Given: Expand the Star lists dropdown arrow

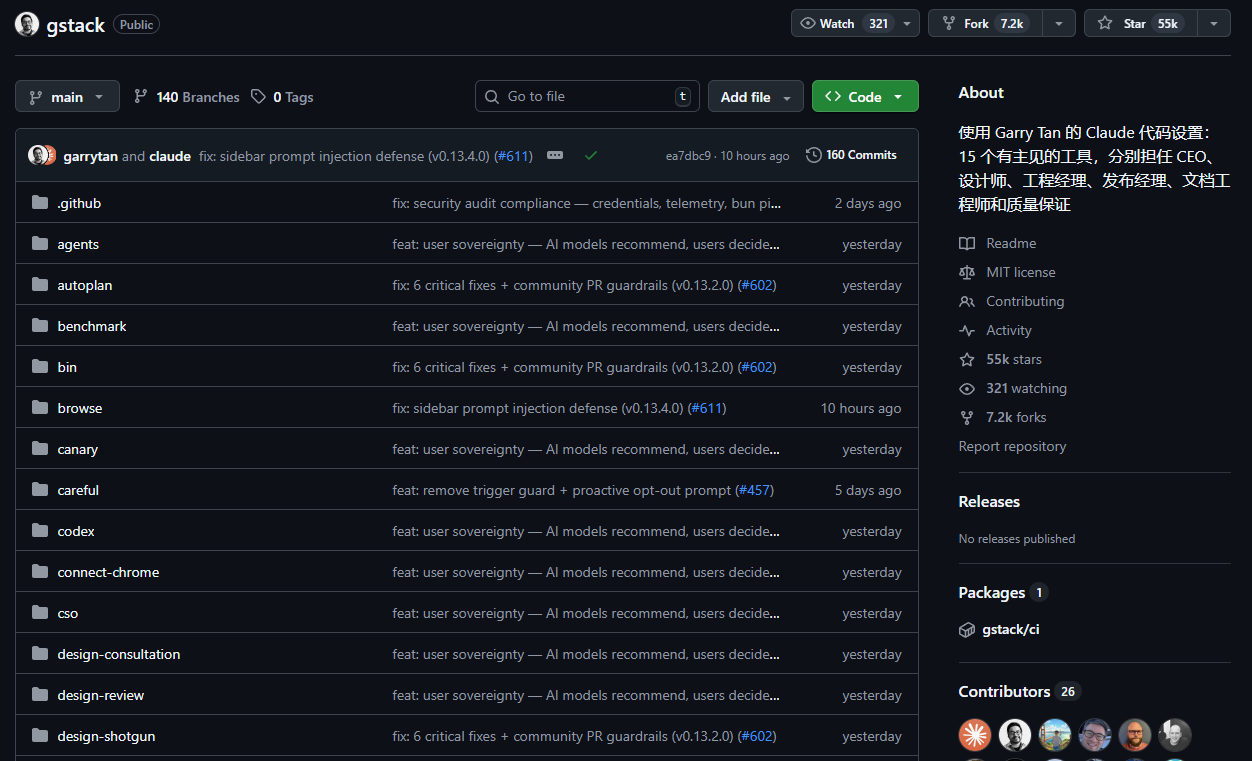Looking at the screenshot, I should 1213,23.
